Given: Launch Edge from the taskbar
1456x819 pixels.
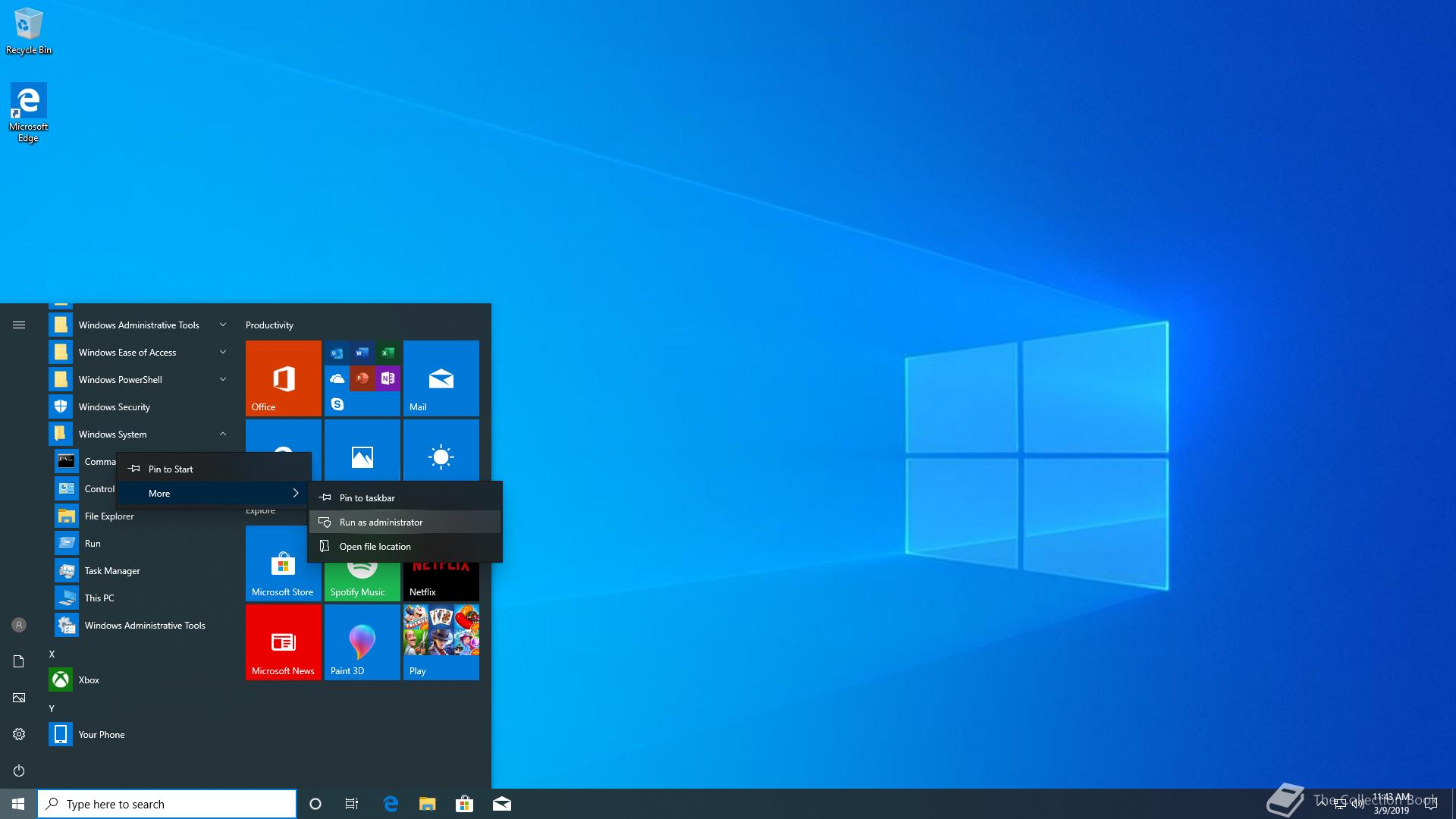Looking at the screenshot, I should pyautogui.click(x=391, y=804).
